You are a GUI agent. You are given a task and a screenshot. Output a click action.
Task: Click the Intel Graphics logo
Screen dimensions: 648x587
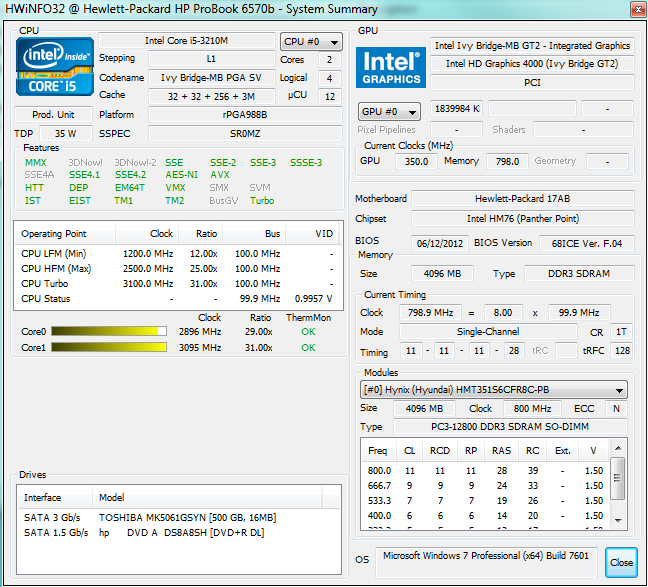[x=391, y=67]
